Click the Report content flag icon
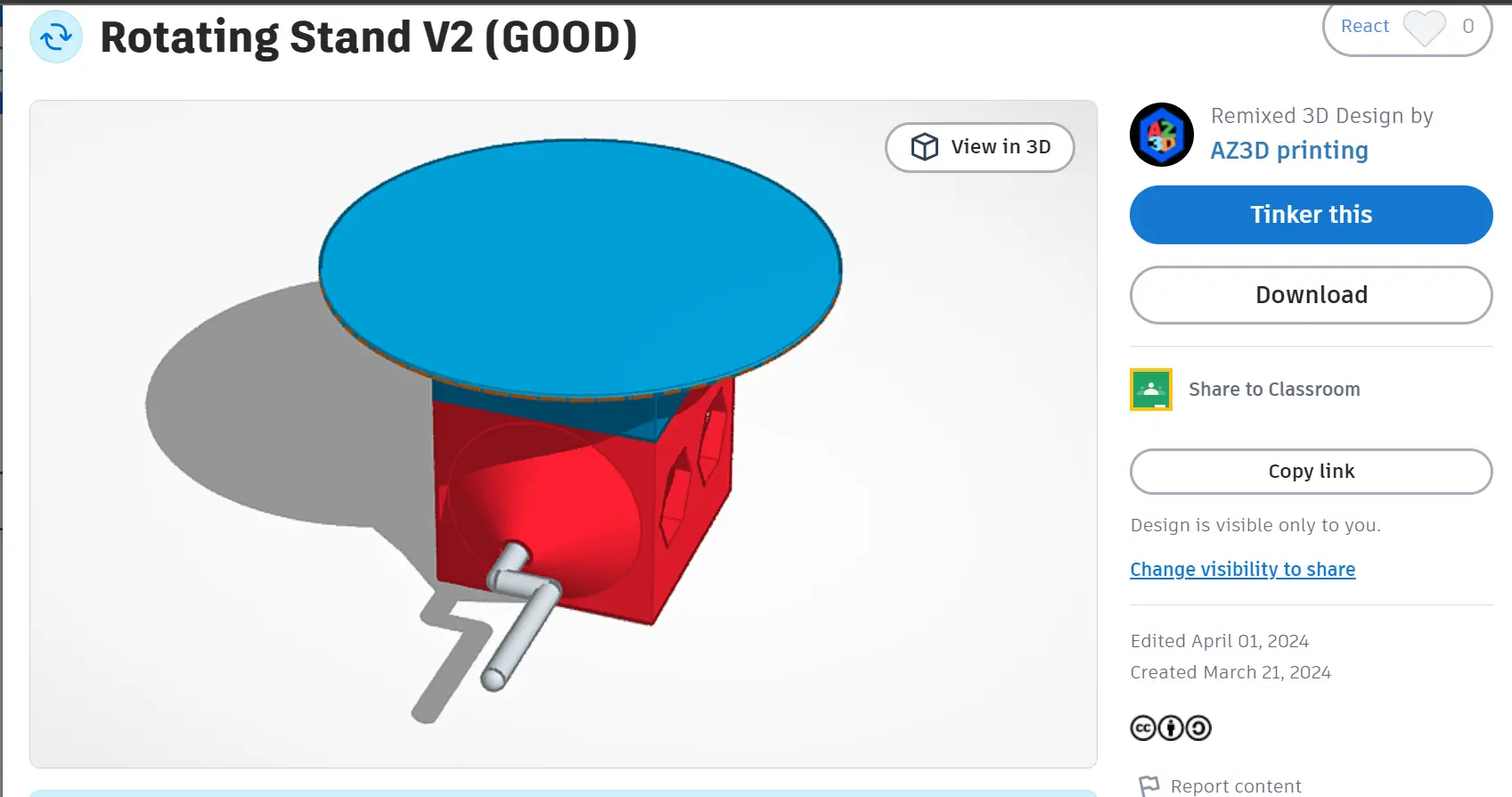This screenshot has height=797, width=1512. pyautogui.click(x=1149, y=786)
